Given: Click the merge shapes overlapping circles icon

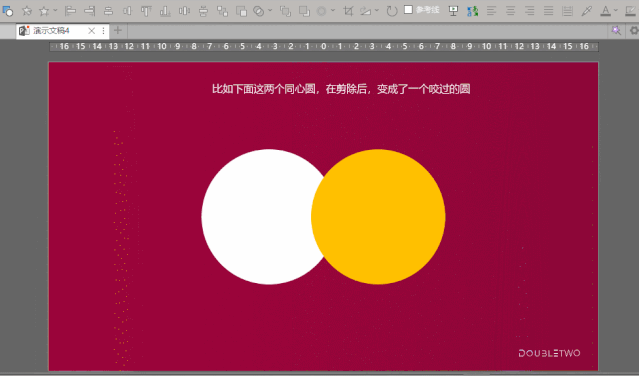Looking at the screenshot, I should [259, 11].
